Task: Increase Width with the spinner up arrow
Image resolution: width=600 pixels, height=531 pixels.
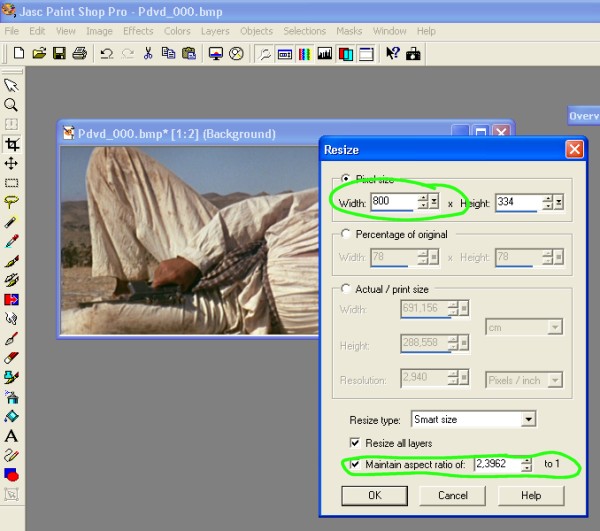Action: pyautogui.click(x=422, y=197)
